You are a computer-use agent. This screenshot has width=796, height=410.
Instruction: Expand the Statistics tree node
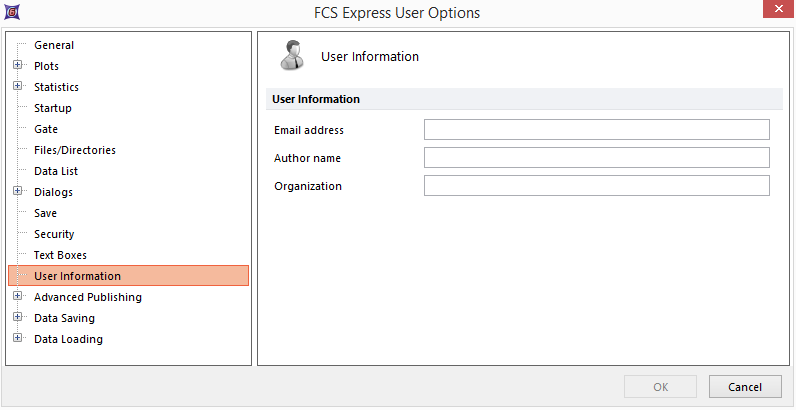tap(17, 87)
